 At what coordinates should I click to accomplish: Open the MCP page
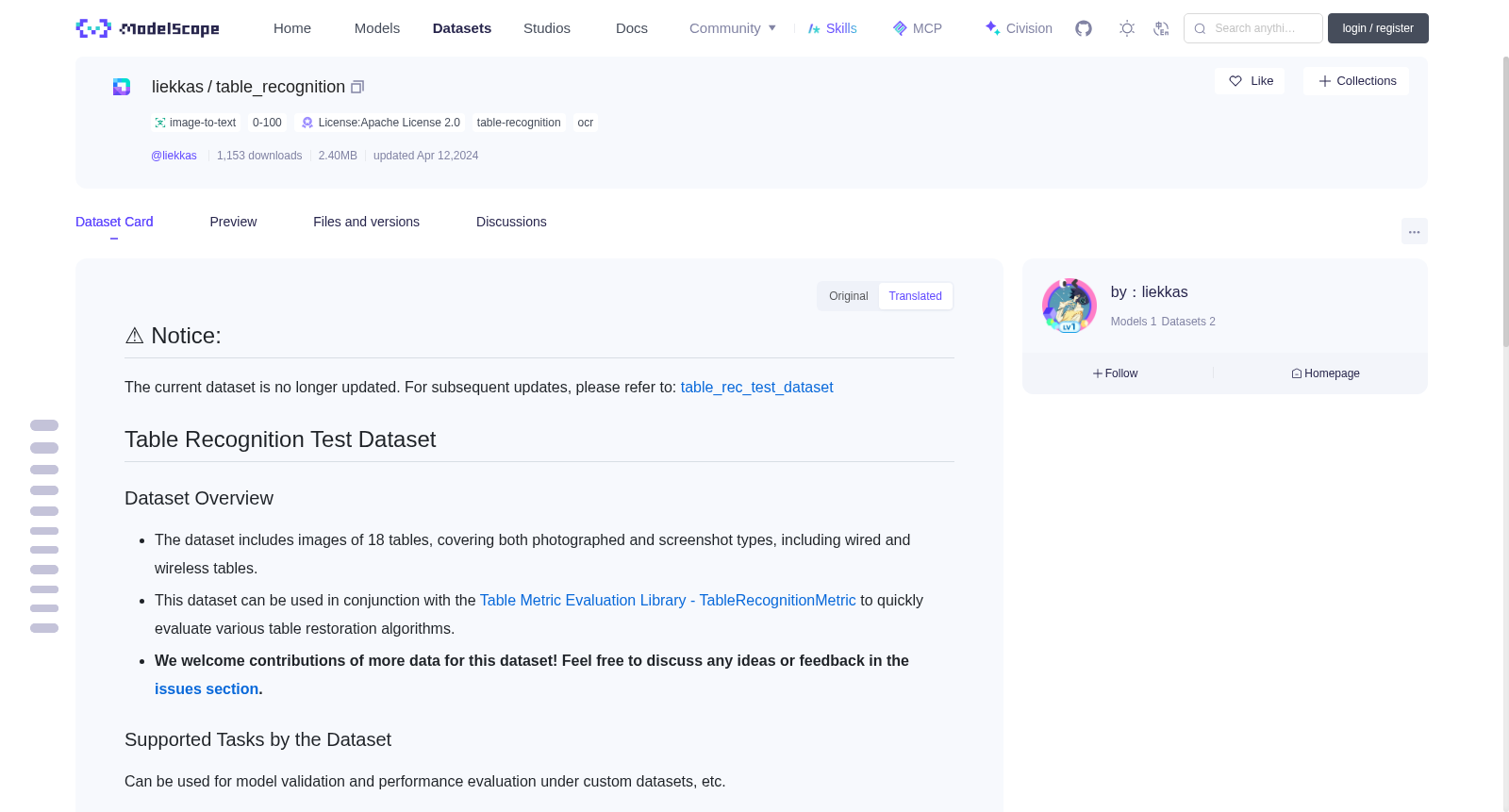click(x=917, y=28)
